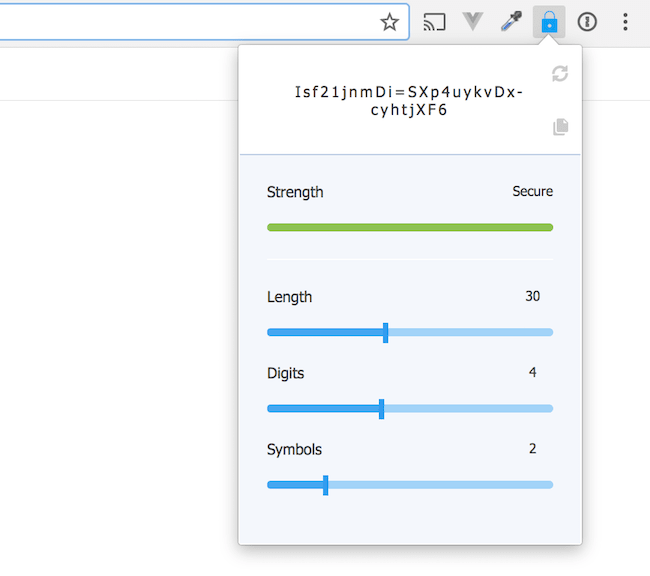Click the Strength label
650x576 pixels.
point(295,192)
